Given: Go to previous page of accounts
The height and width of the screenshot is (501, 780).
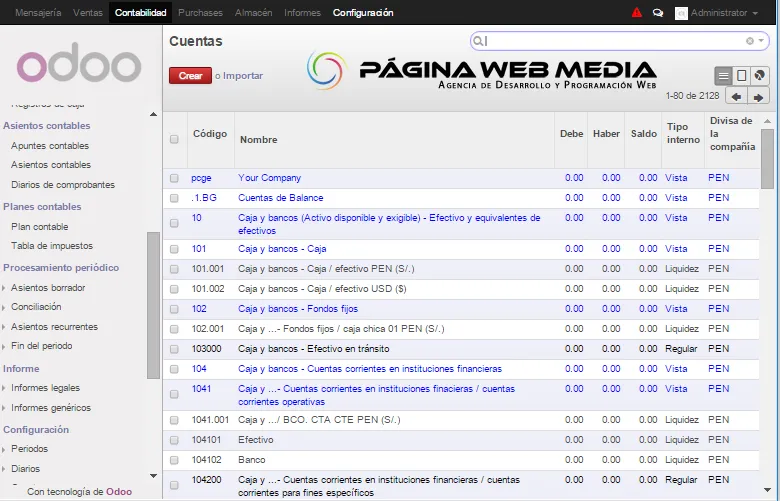Looking at the screenshot, I should tap(737, 97).
